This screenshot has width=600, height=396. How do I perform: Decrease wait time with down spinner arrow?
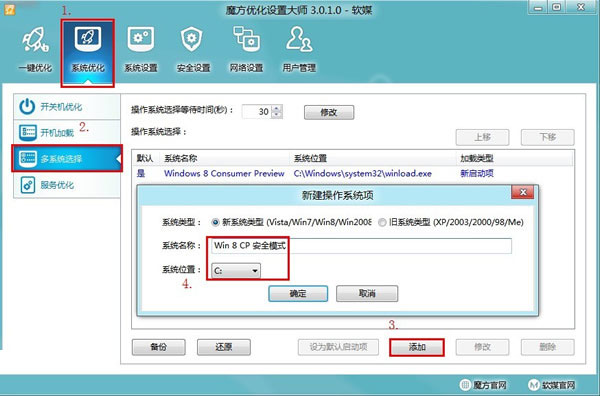click(277, 115)
